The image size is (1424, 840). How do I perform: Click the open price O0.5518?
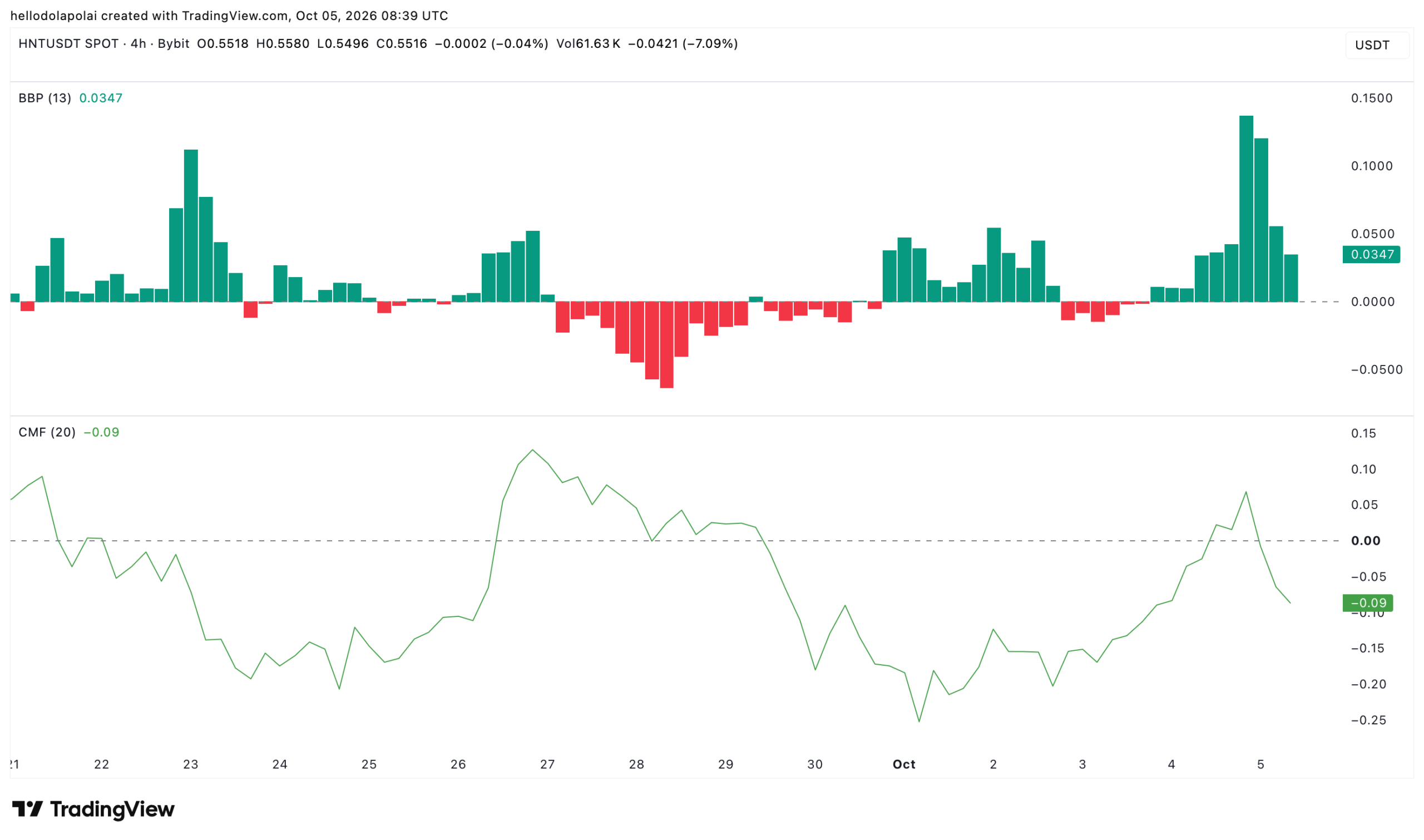click(223, 43)
